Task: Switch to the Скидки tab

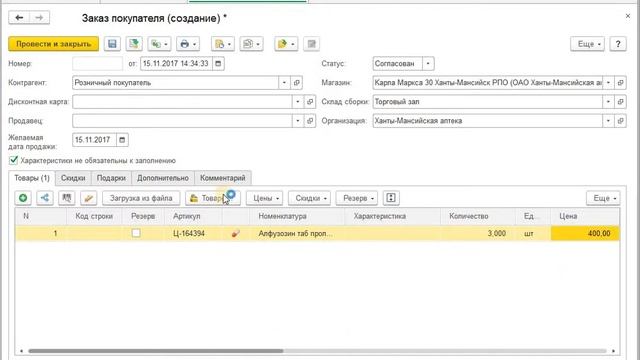Action: (x=73, y=178)
